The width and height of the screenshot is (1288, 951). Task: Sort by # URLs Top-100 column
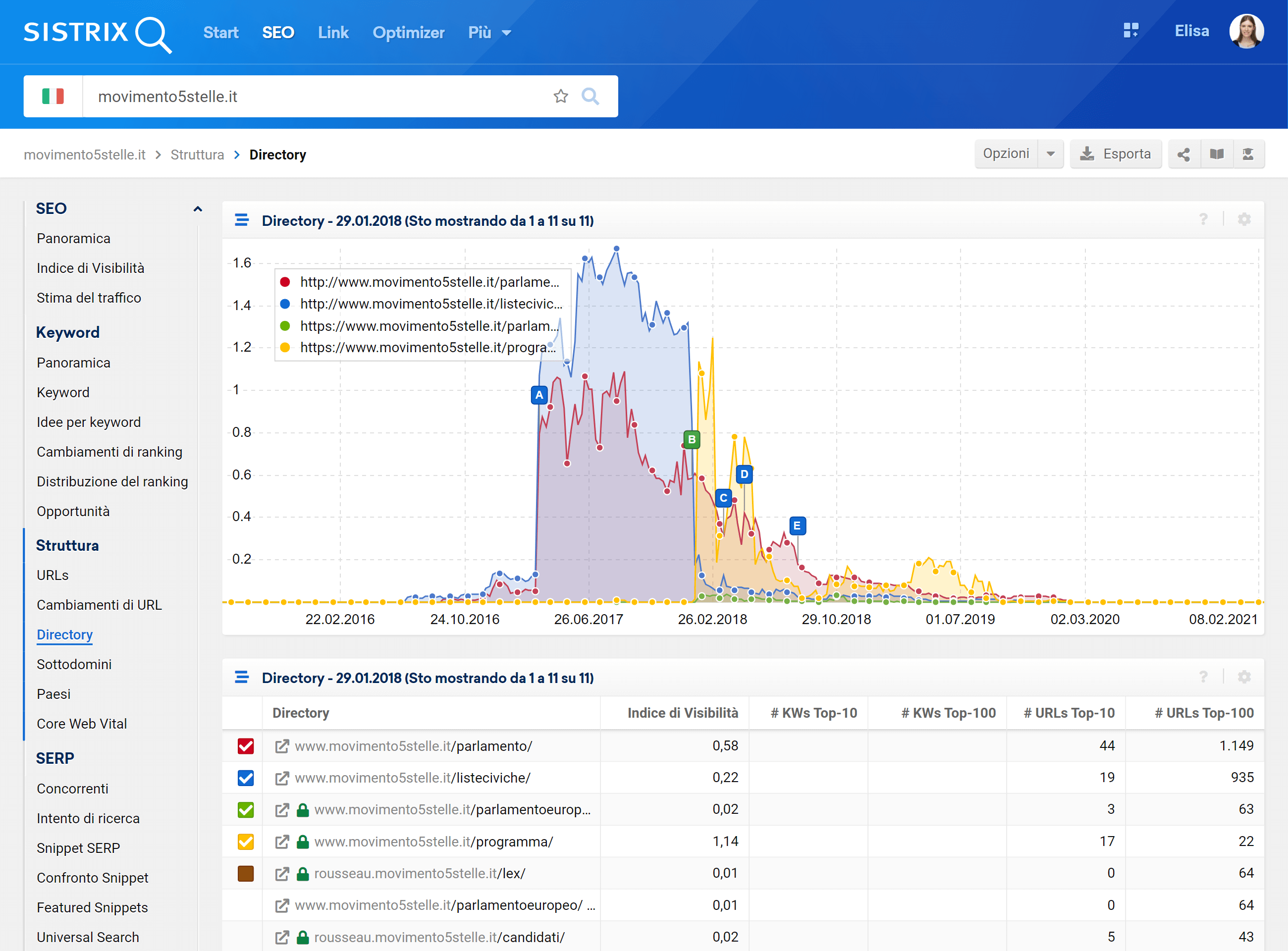pos(1204,713)
